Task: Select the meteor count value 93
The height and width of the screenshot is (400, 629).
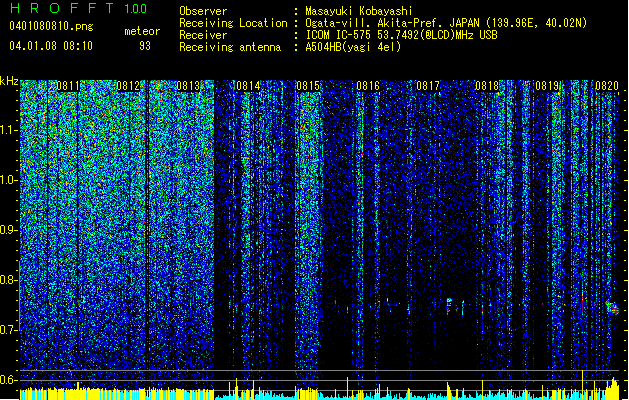Action: click(x=145, y=46)
